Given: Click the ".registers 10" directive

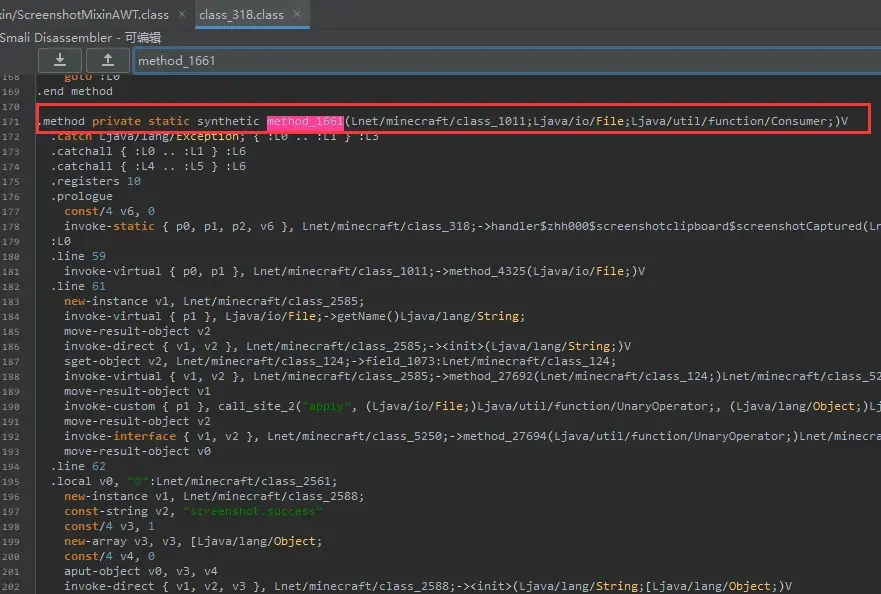Looking at the screenshot, I should 96,182.
